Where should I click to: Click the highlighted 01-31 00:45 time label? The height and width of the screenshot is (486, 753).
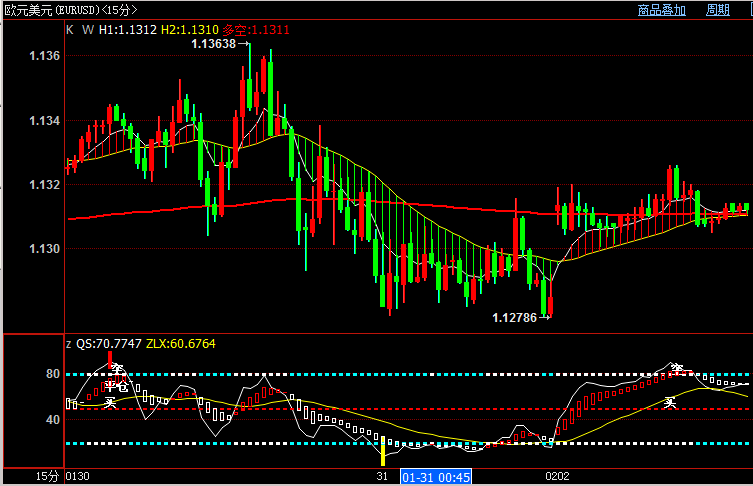(435, 477)
